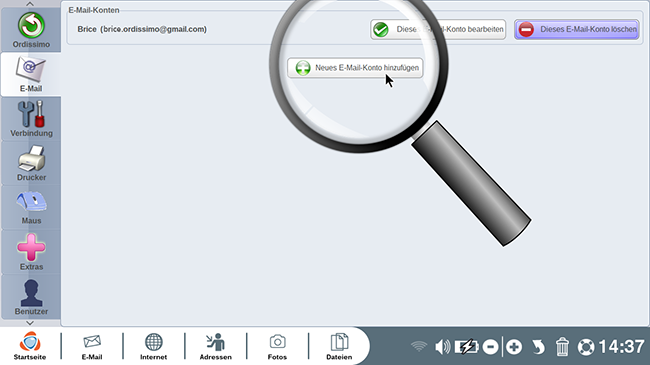This screenshot has height=365, width=650.
Task: Open Fotos from the bottom bar
Action: coord(277,346)
